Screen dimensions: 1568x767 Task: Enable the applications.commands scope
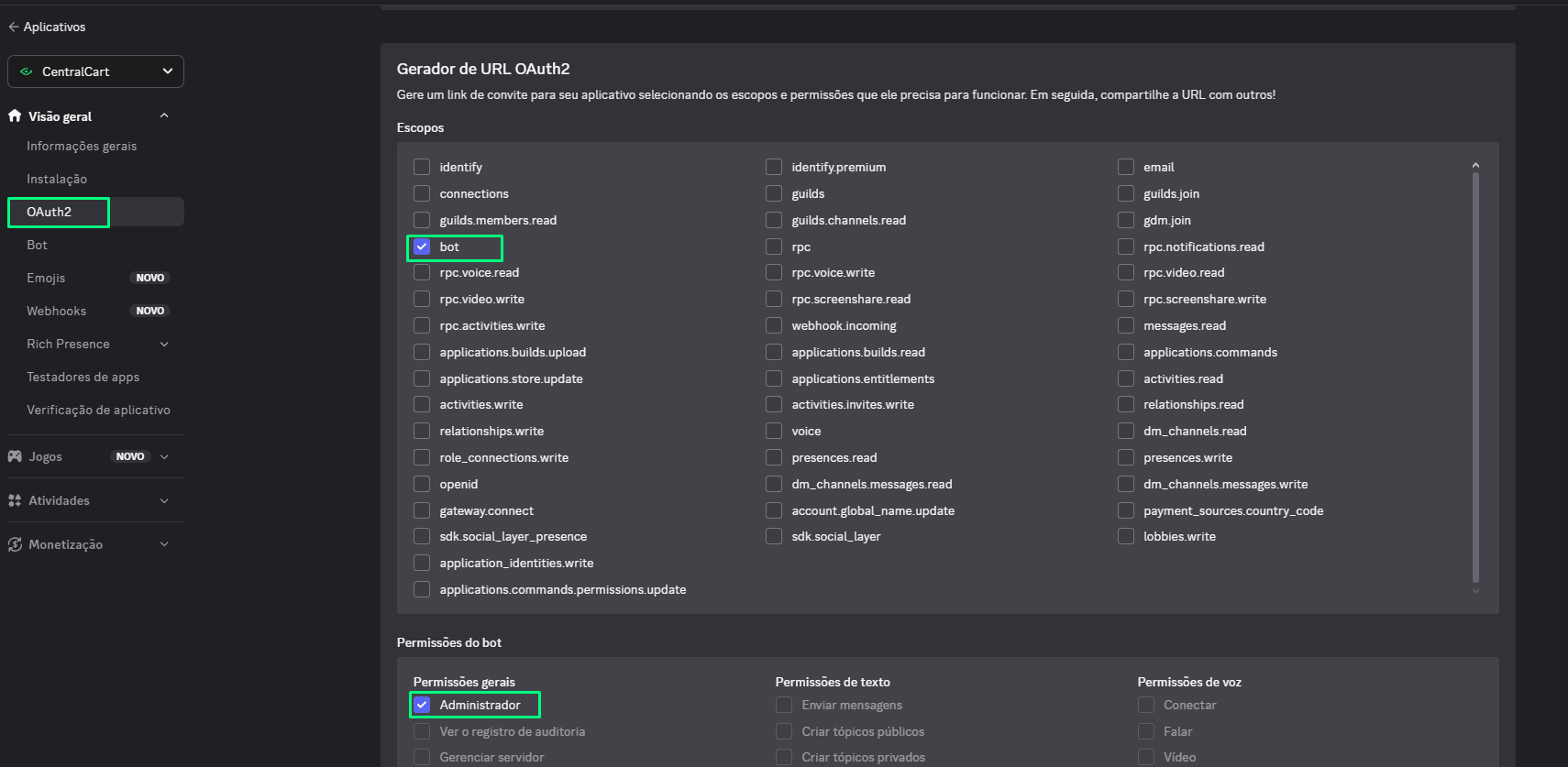click(1126, 352)
